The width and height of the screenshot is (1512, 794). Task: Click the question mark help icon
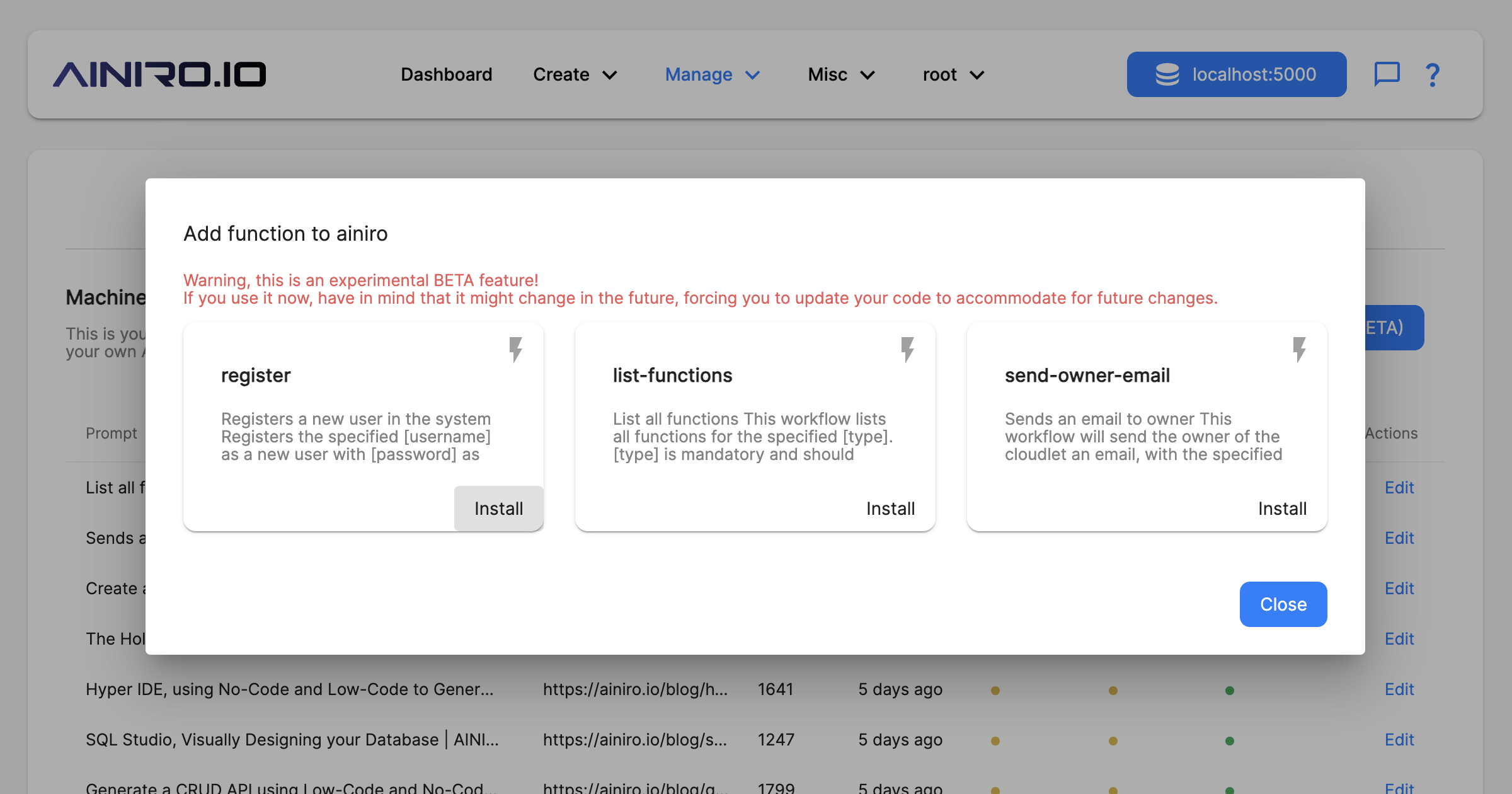pos(1432,74)
